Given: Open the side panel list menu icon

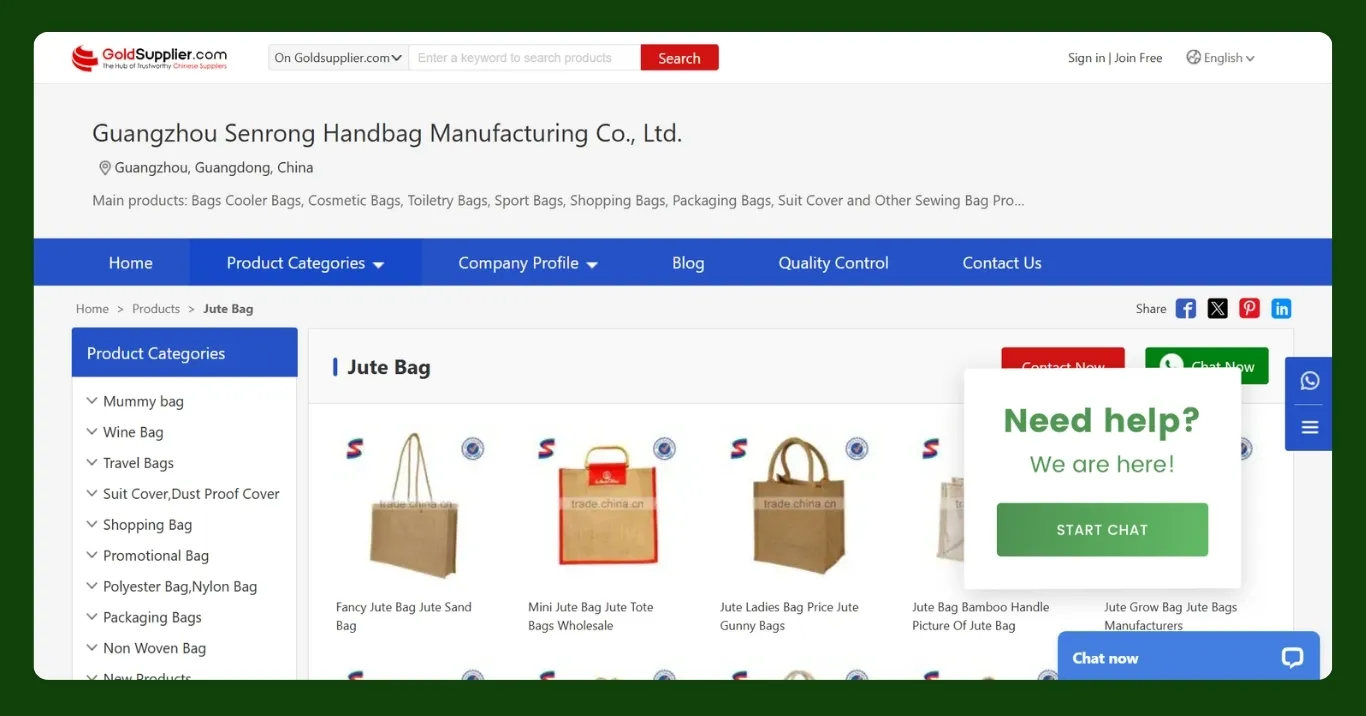Looking at the screenshot, I should point(1310,428).
